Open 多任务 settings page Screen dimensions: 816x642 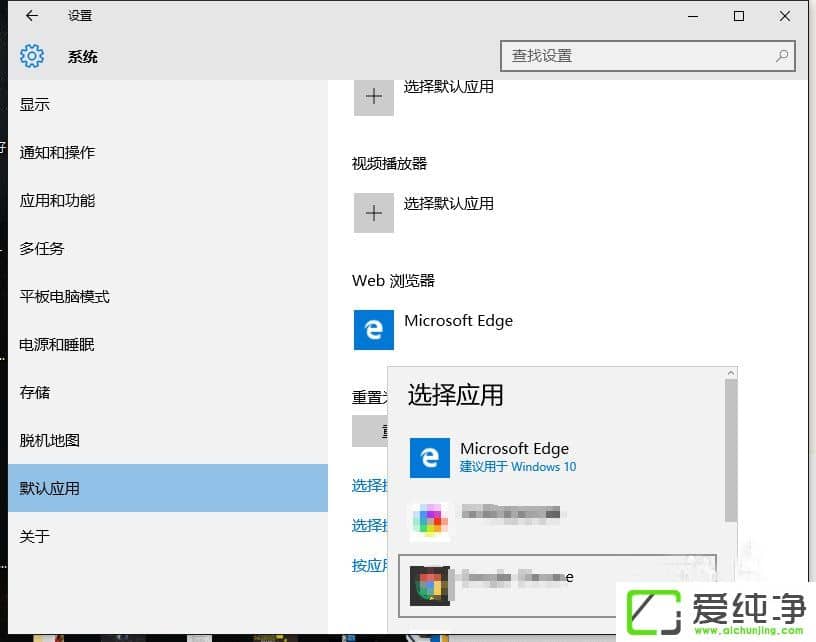(41, 248)
